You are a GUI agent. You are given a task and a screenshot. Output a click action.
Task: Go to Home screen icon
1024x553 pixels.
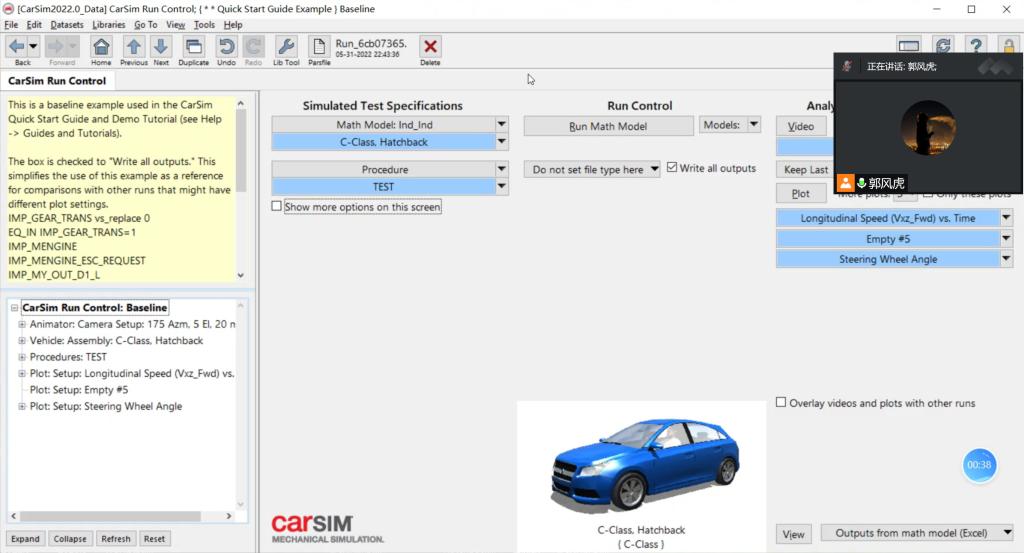[x=101, y=46]
